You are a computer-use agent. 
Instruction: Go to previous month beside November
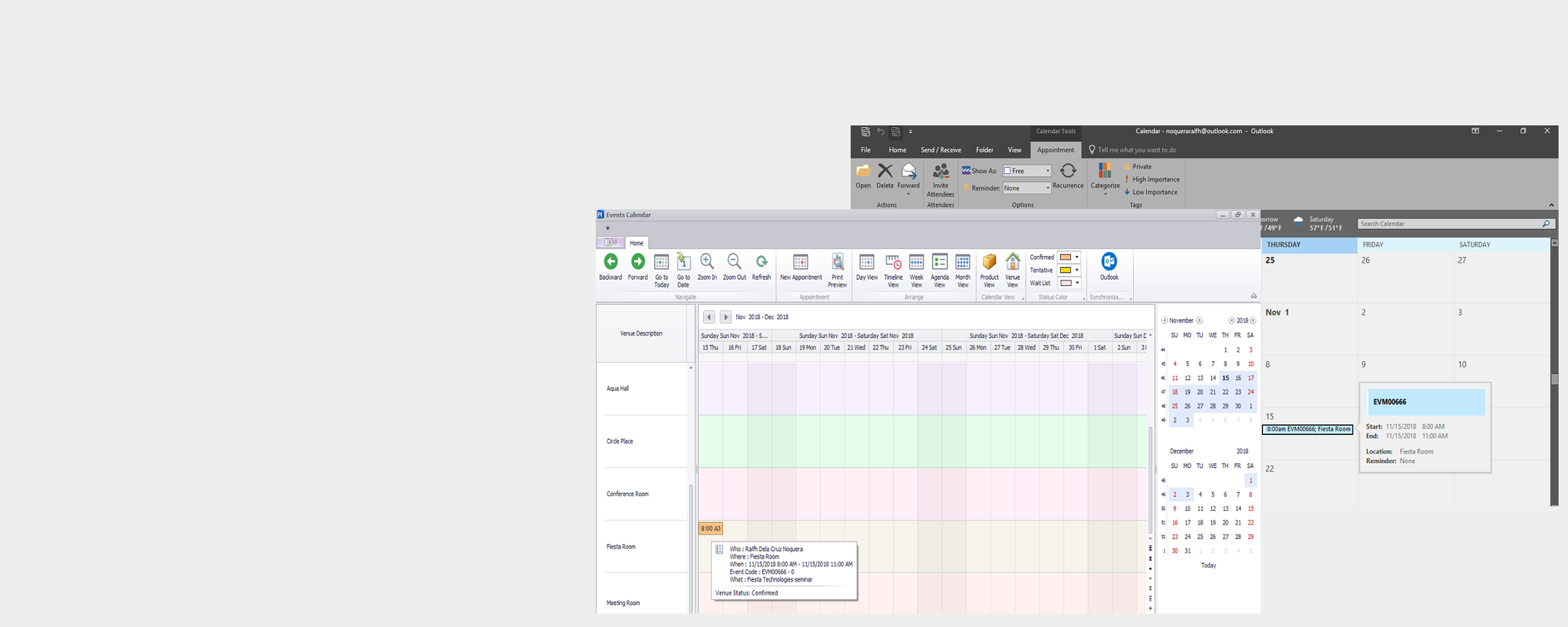1164,321
